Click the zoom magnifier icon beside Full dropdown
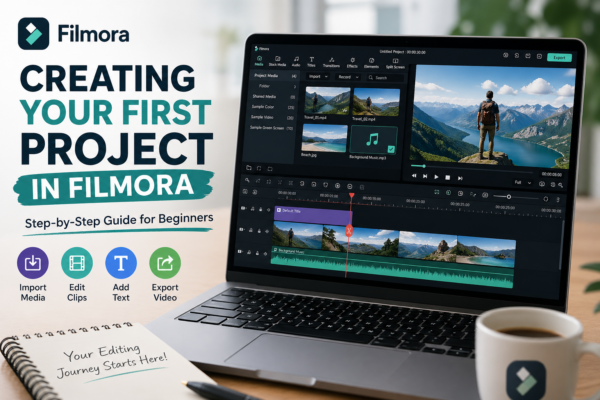Screen dimensions: 600x400 pos(561,185)
